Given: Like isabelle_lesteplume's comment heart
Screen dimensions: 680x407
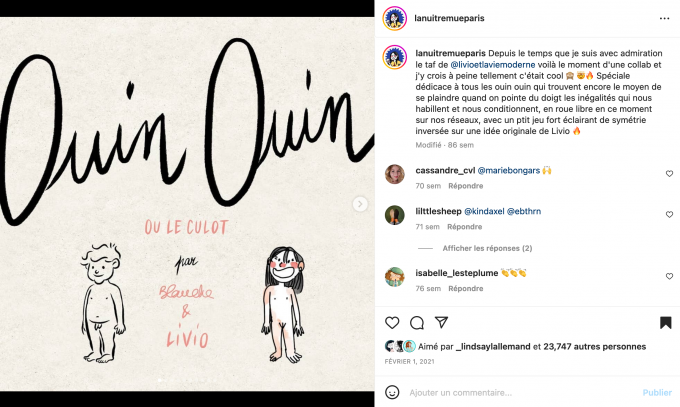Looking at the screenshot, I should (669, 276).
